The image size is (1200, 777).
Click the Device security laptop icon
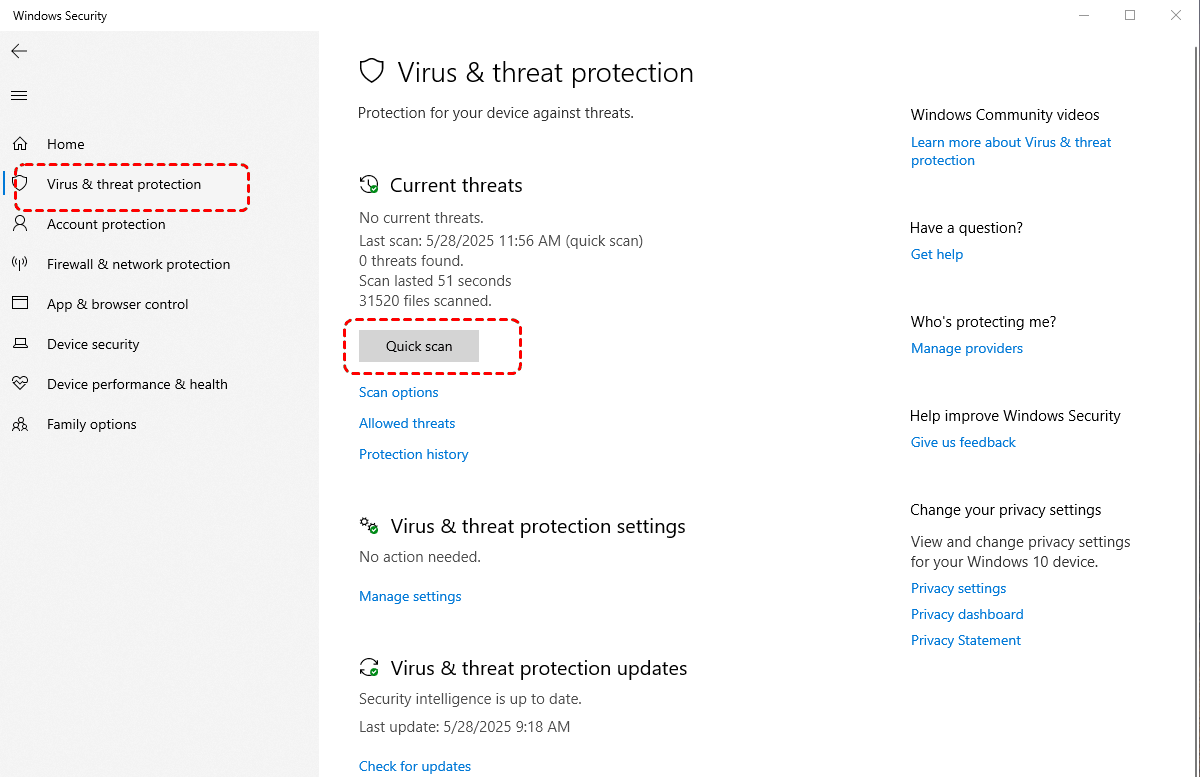point(20,344)
